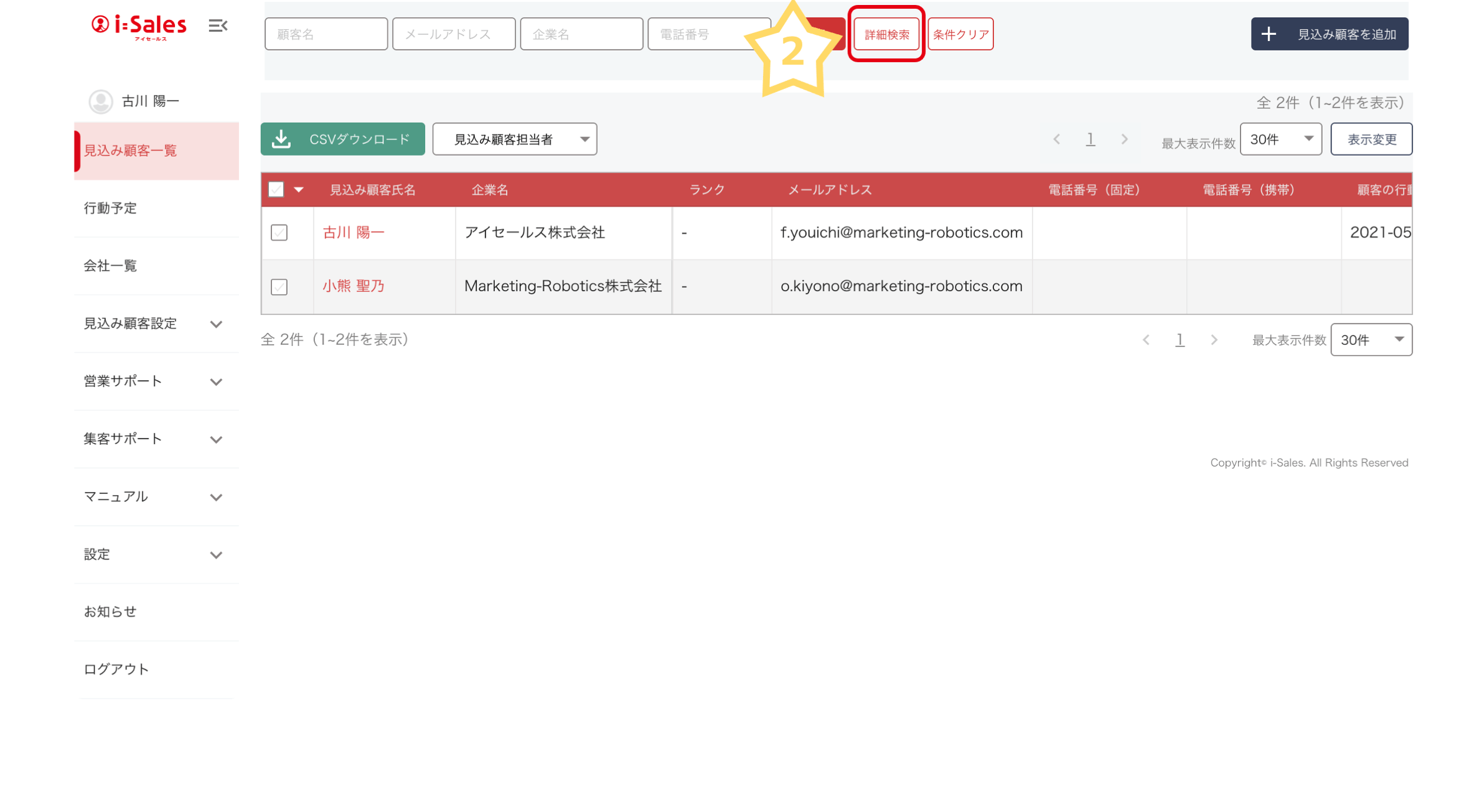This screenshot has width=1482, height=812.
Task: Click the user avatar icon for 古川 陽一
Action: pyautogui.click(x=100, y=101)
